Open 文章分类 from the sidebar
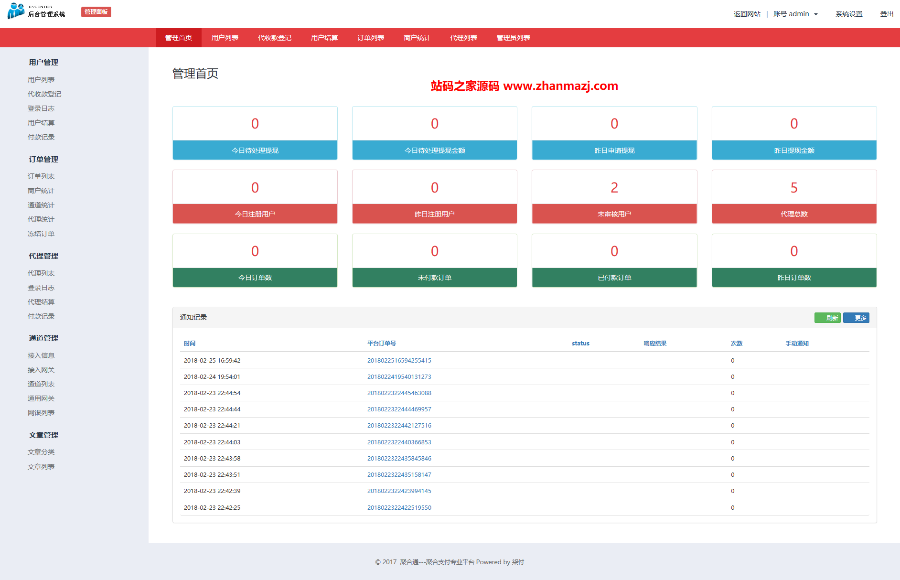Screen dimensions: 900x580 coord(42,450)
